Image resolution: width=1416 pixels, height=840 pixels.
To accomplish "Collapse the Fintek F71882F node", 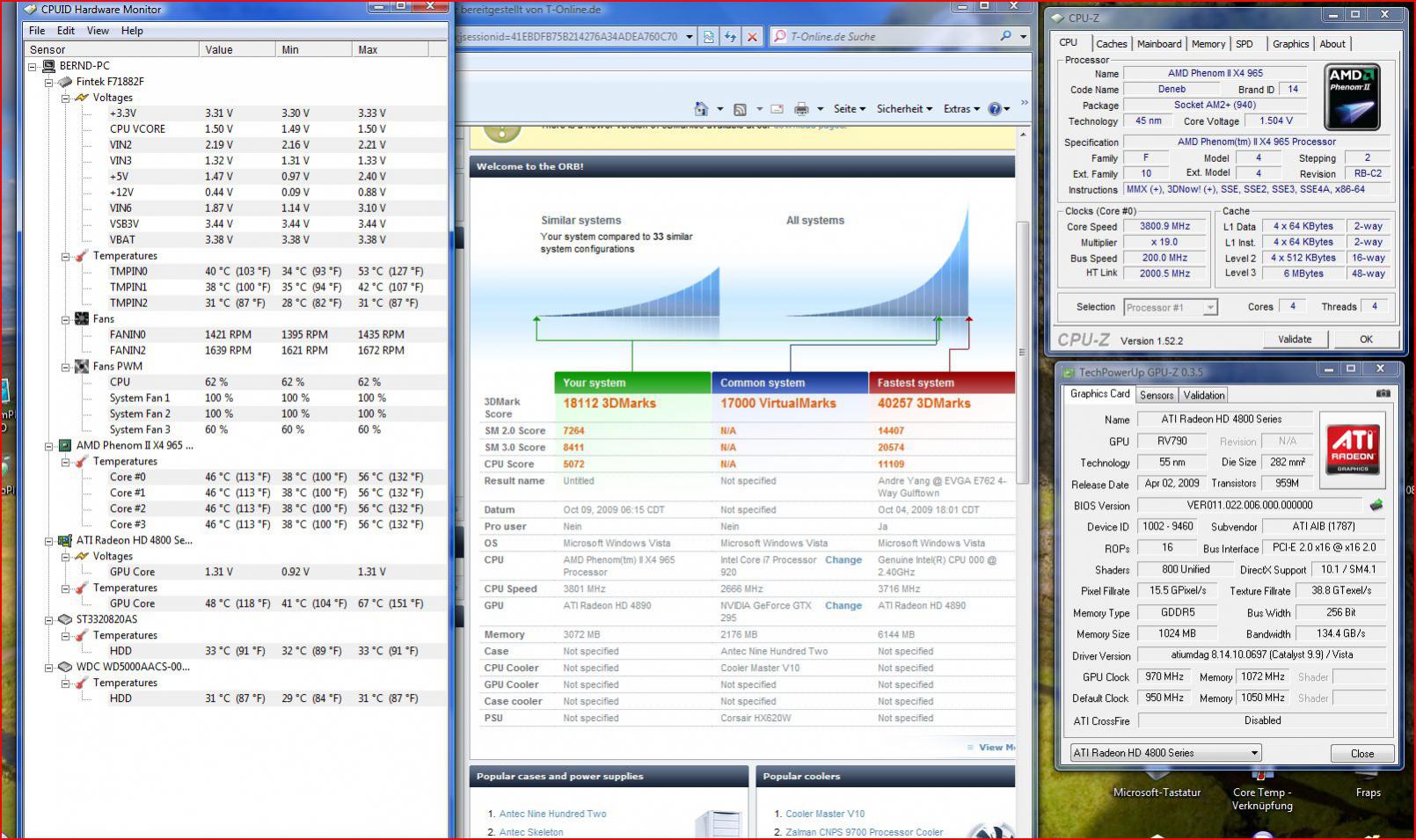I will 49,82.
